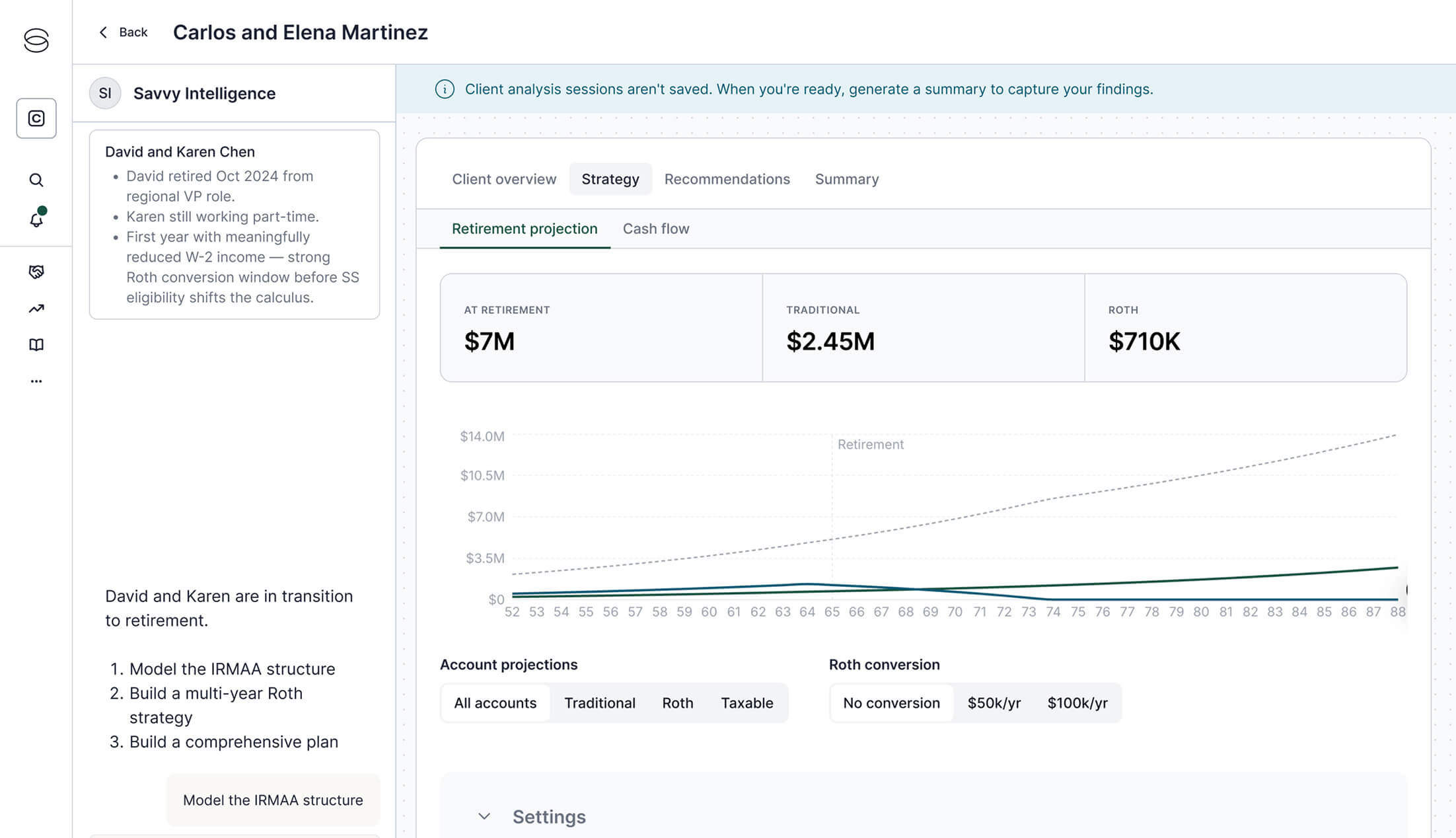Go back using the Back button
The height and width of the screenshot is (838, 1456).
pyautogui.click(x=123, y=32)
